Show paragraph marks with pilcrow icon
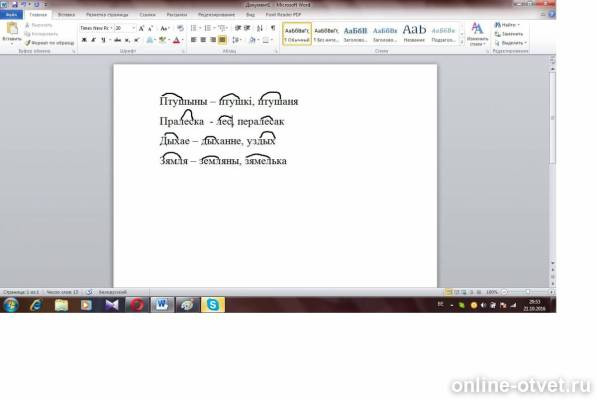The width and height of the screenshot is (597, 400). click(273, 28)
